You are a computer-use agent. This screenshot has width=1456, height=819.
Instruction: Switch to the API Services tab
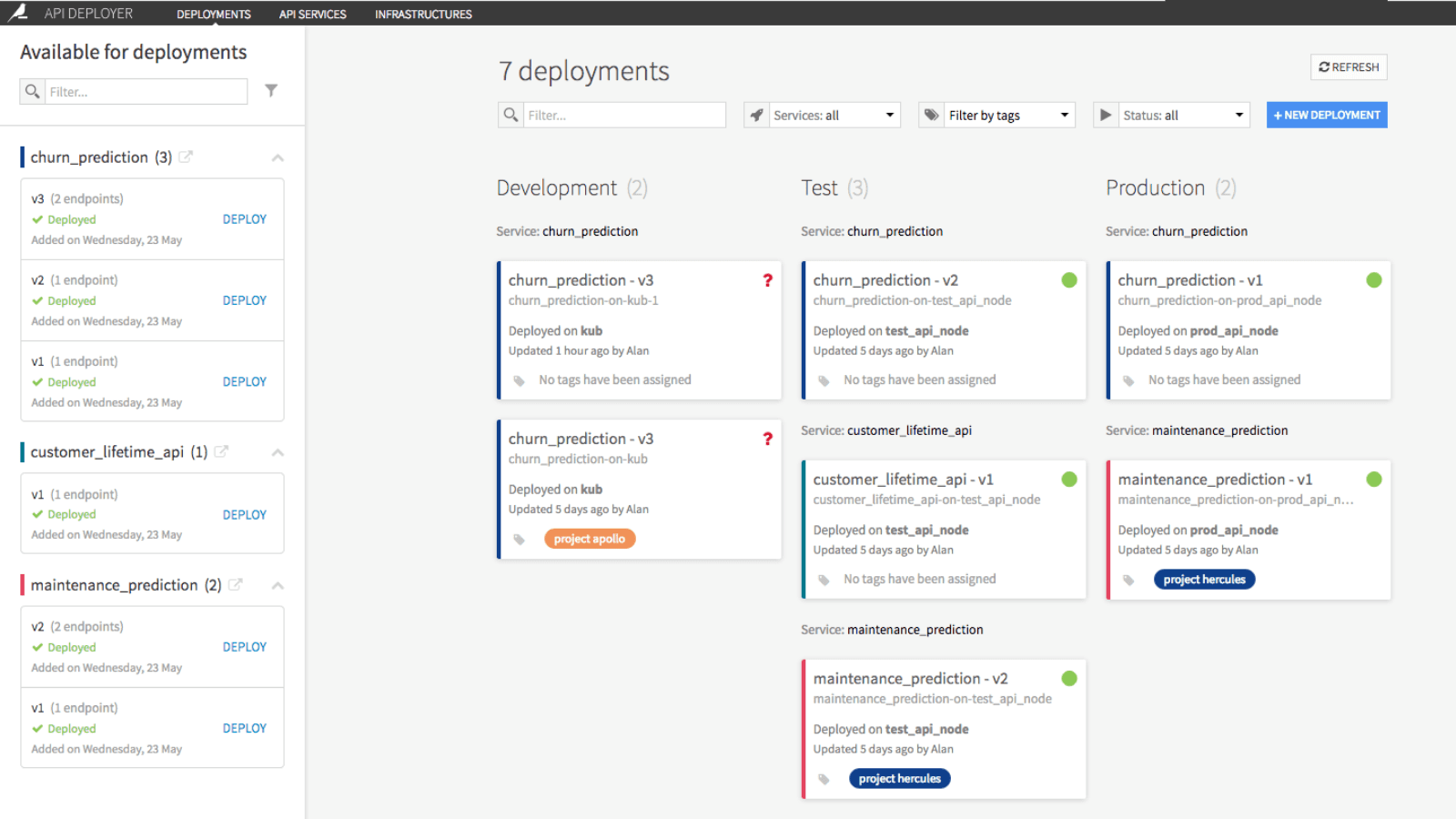[x=312, y=14]
